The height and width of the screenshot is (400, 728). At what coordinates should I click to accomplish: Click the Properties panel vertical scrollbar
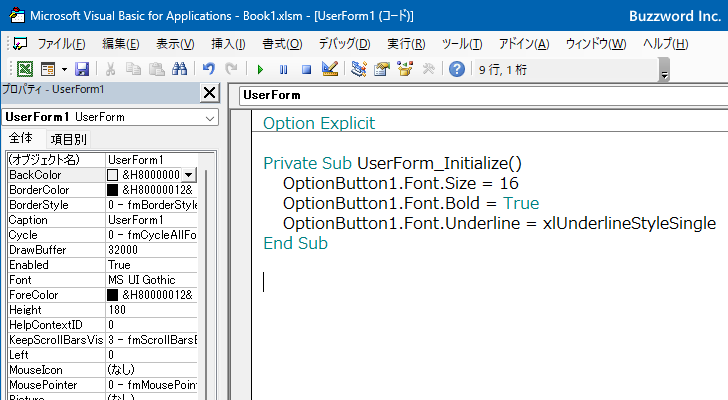click(206, 283)
